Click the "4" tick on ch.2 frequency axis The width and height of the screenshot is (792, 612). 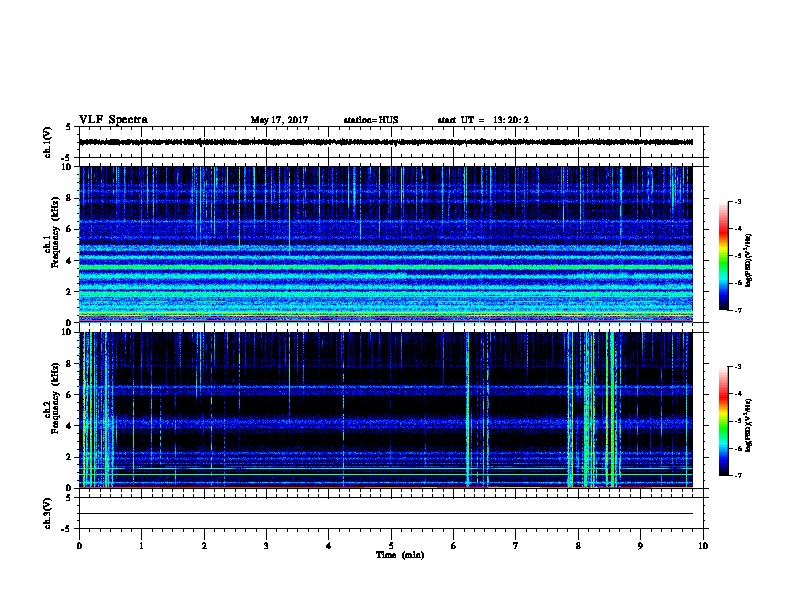pos(69,426)
